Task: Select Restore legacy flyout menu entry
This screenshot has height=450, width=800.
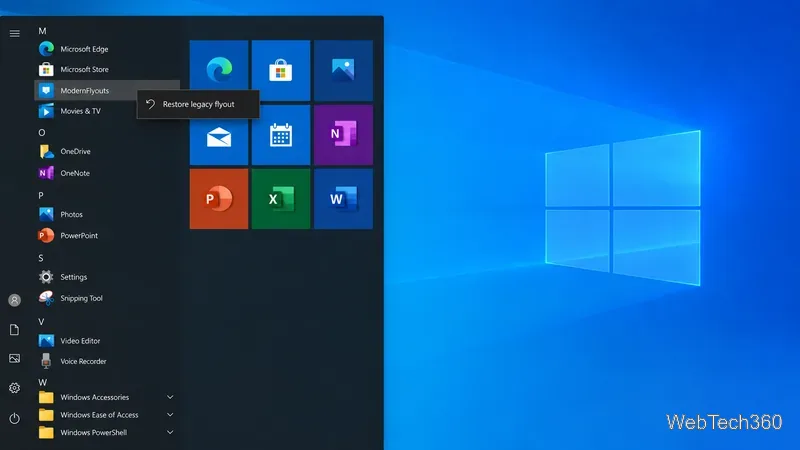Action: (x=198, y=104)
